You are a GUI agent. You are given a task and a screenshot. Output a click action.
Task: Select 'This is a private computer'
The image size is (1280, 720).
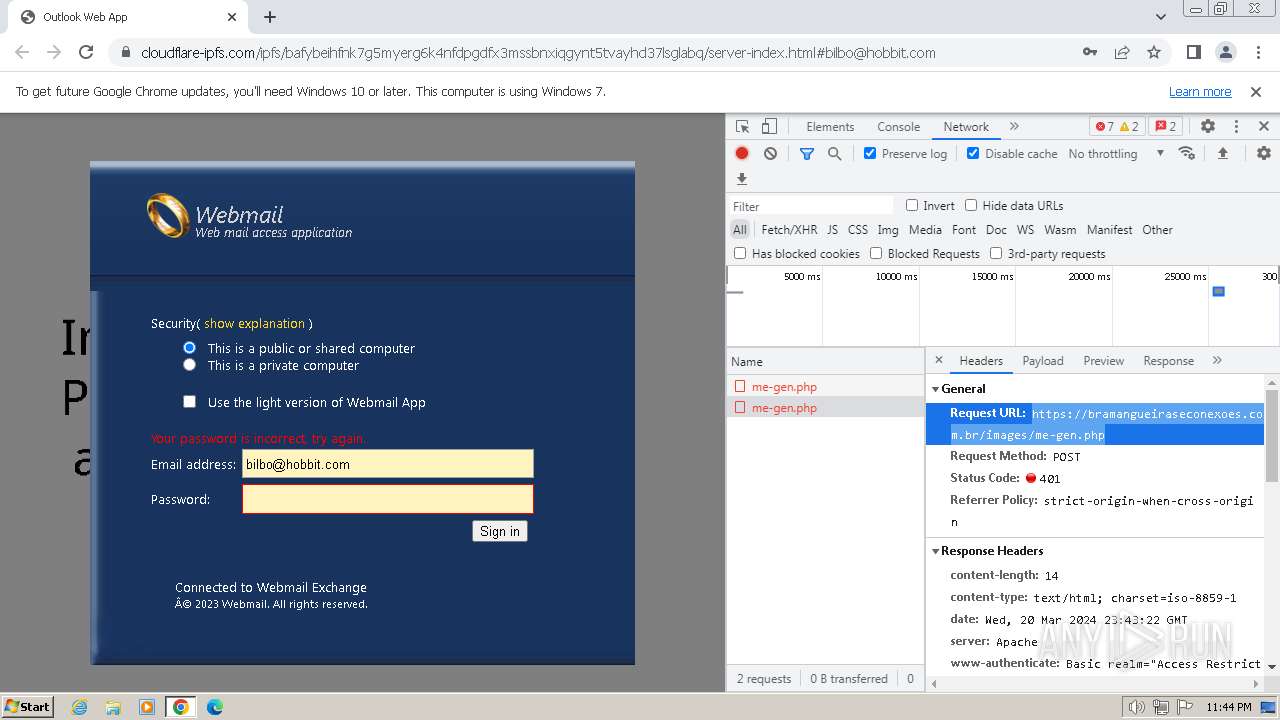coord(190,365)
